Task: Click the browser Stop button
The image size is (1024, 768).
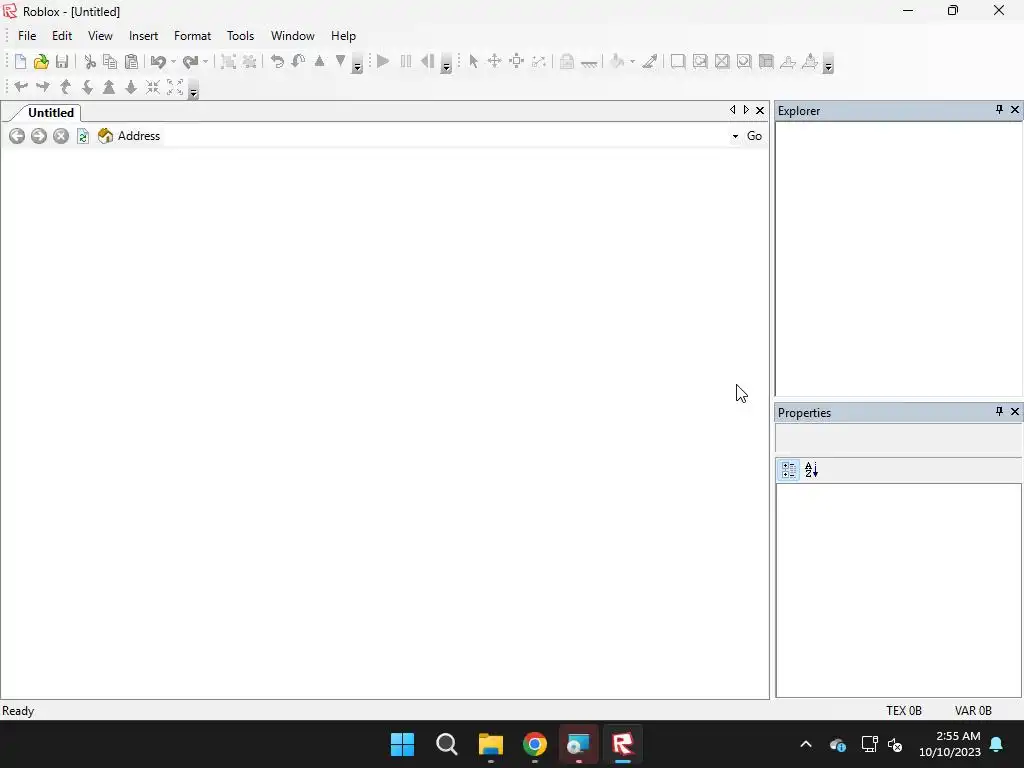Action: (61, 136)
